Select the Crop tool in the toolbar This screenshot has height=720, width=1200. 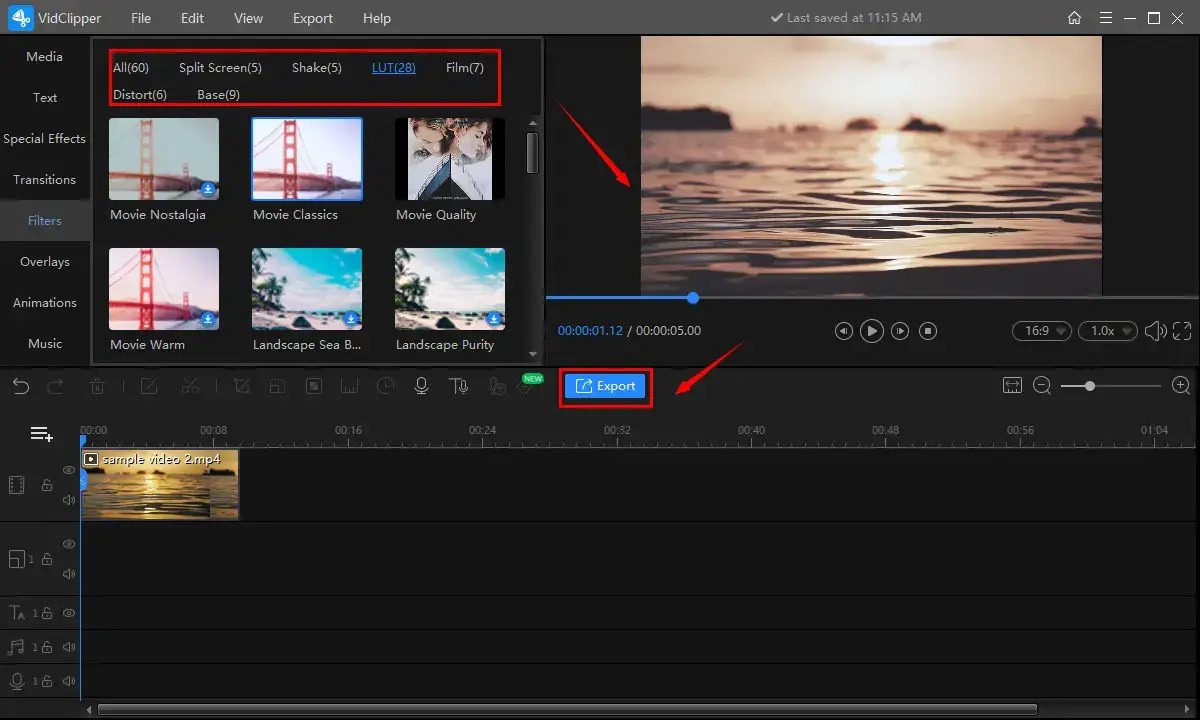242,386
